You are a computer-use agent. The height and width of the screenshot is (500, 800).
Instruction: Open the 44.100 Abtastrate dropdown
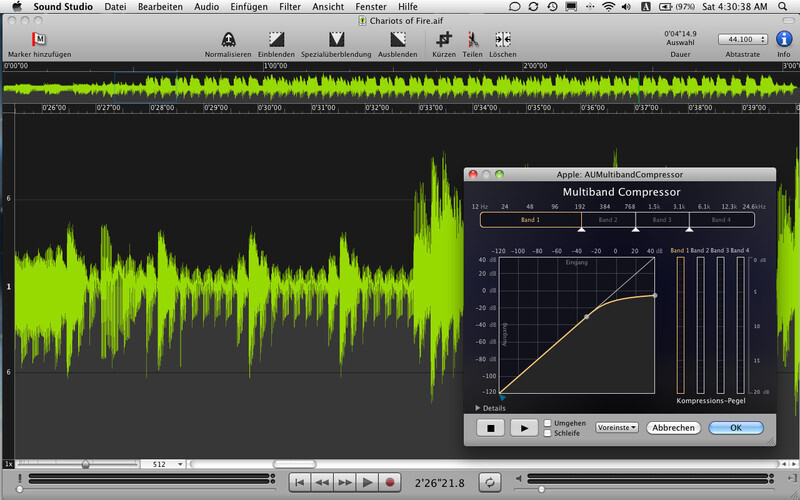click(742, 39)
